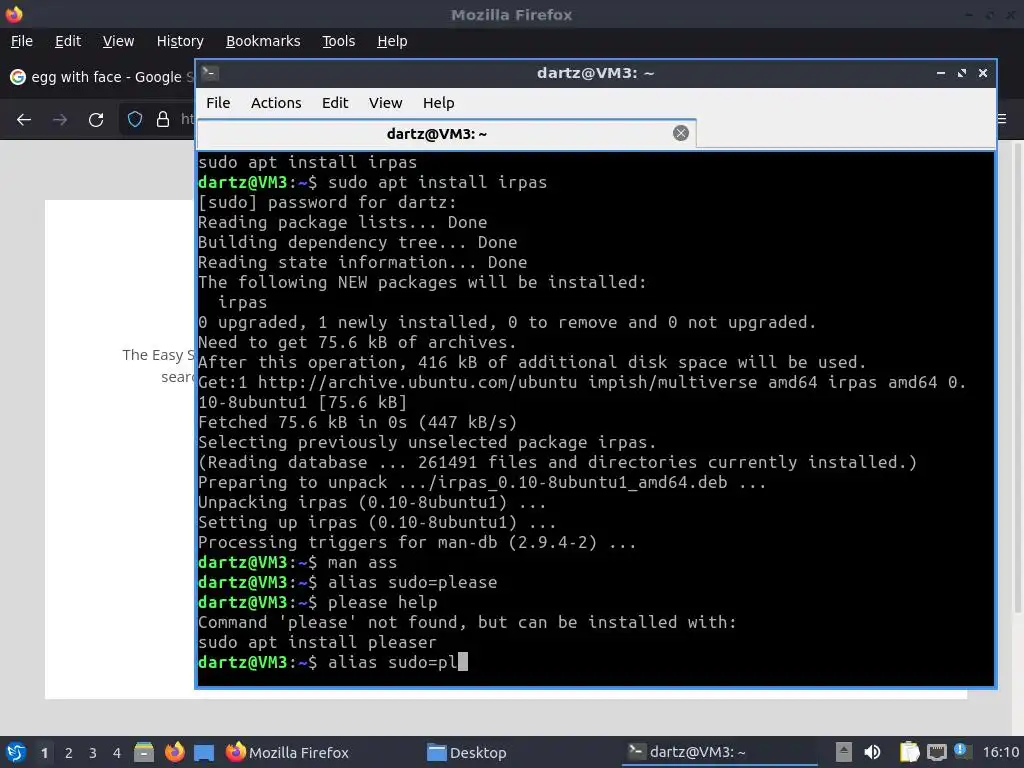Open the terminal Edit menu
Screen dimensions: 1024x768
[x=335, y=103]
